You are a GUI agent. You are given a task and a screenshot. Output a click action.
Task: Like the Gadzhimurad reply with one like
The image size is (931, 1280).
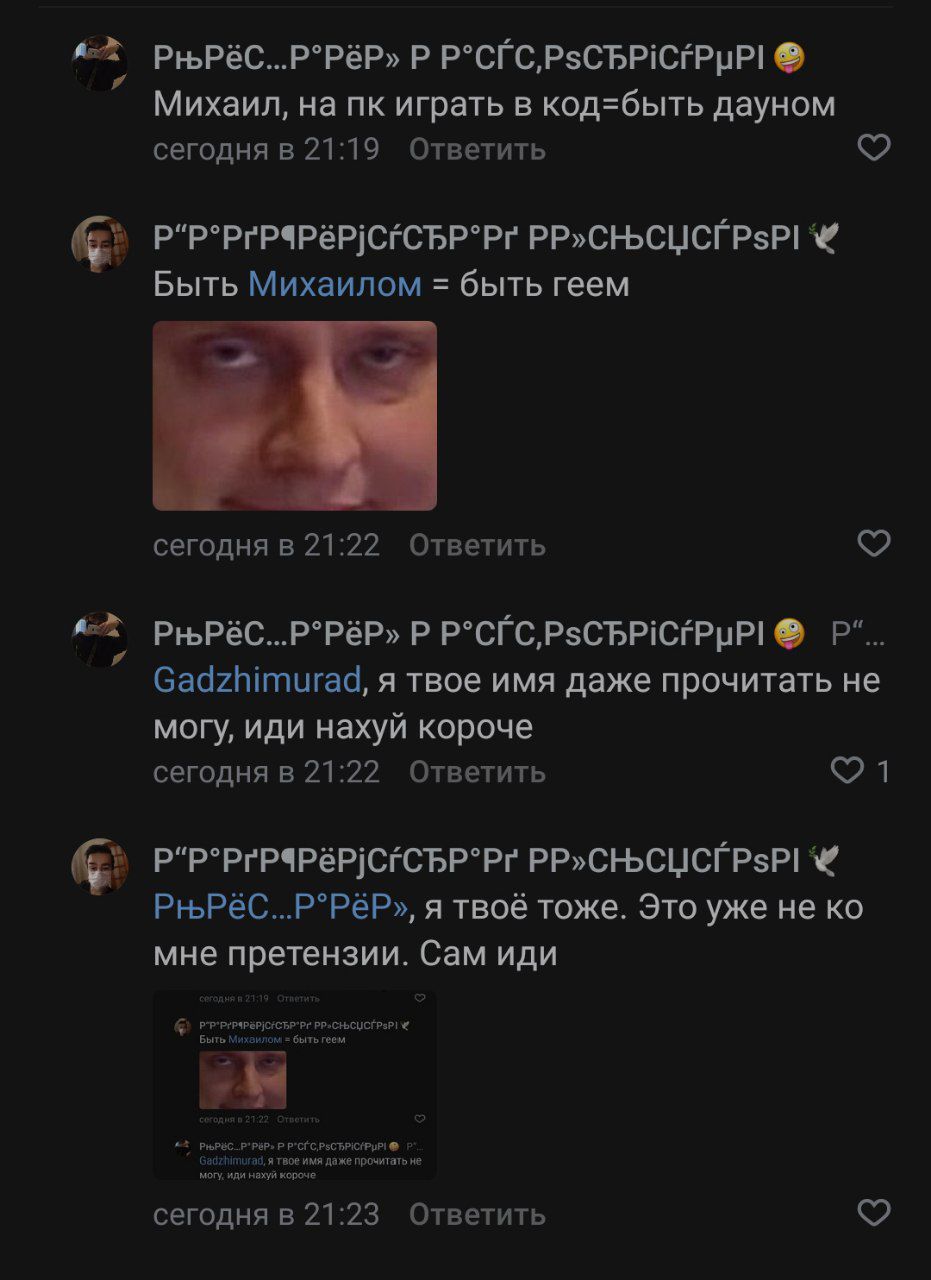click(848, 770)
